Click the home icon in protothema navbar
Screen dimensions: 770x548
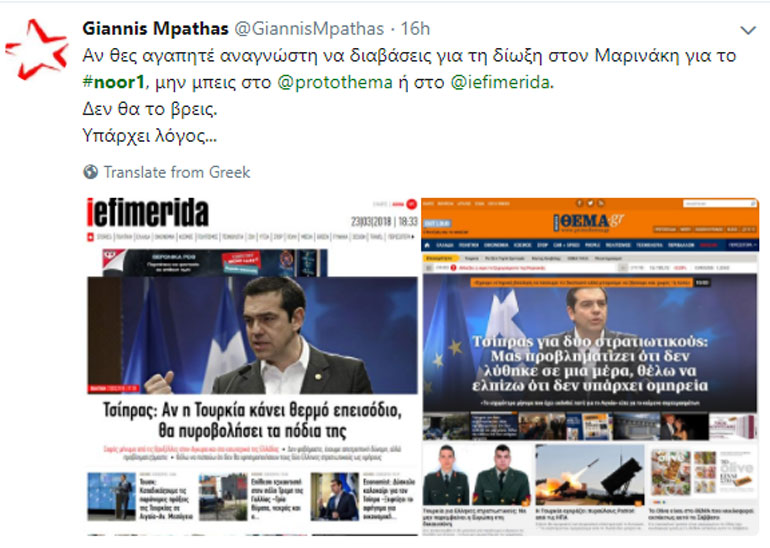[x=427, y=245]
